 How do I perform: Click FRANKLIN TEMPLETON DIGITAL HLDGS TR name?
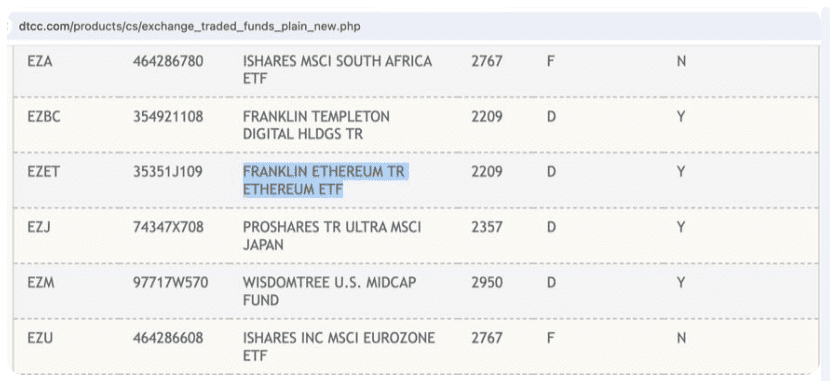[316, 125]
